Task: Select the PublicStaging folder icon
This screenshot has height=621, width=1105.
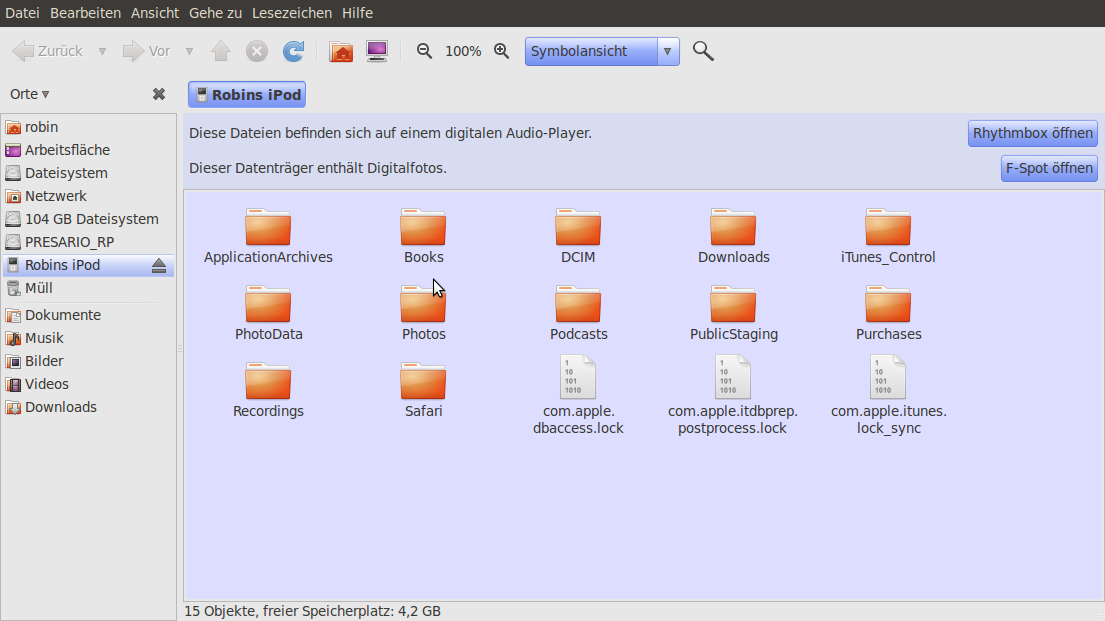Action: point(733,304)
